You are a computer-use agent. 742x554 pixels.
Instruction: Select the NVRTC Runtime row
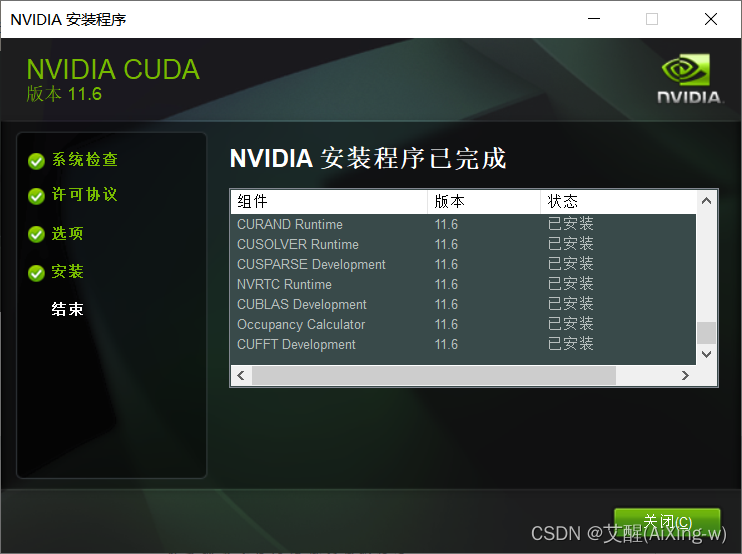463,284
